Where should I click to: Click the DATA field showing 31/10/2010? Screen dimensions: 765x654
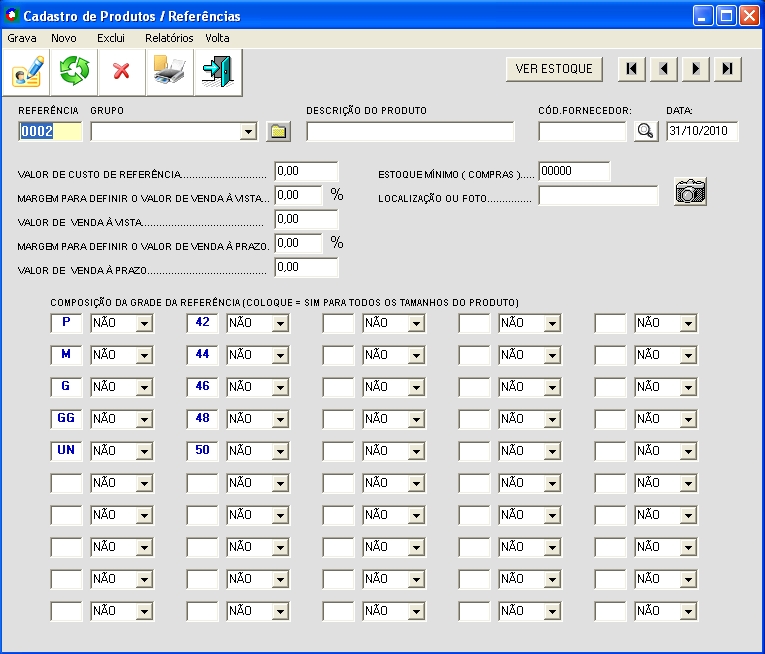[x=703, y=131]
